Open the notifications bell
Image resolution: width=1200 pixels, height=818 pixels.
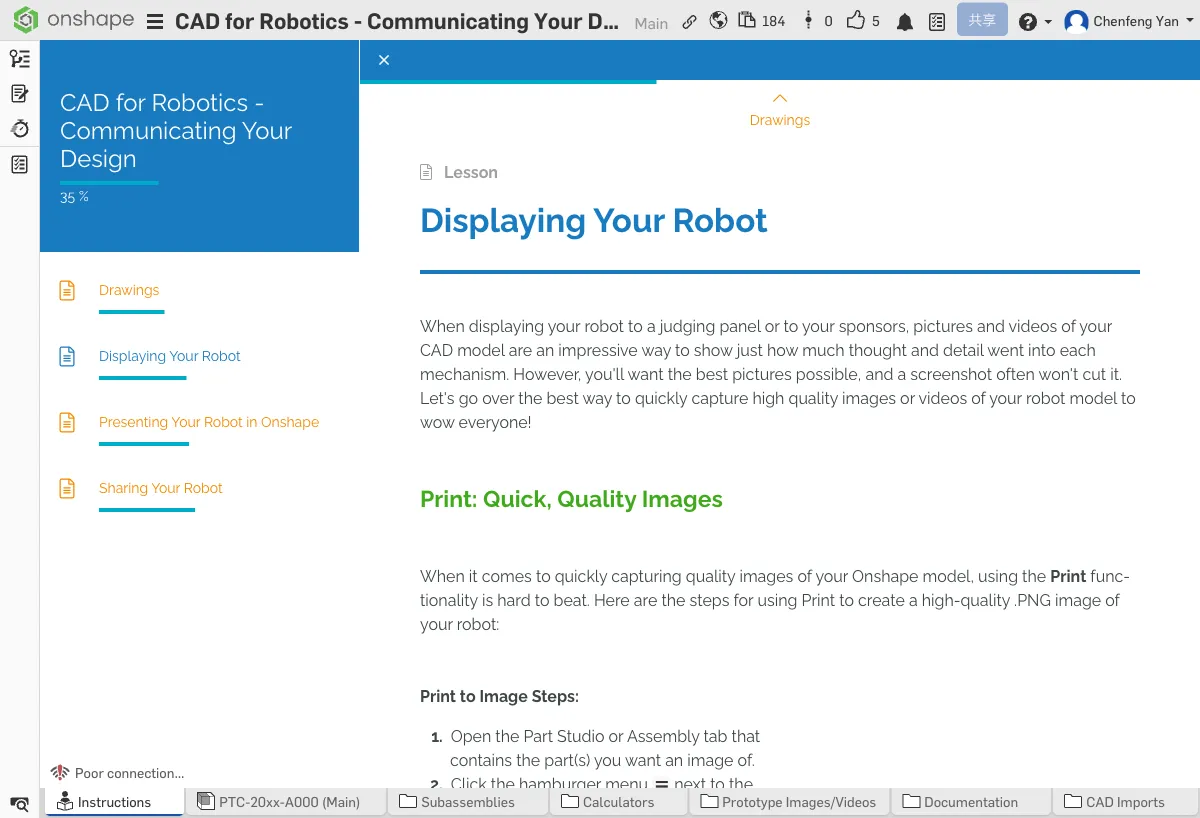(x=905, y=22)
